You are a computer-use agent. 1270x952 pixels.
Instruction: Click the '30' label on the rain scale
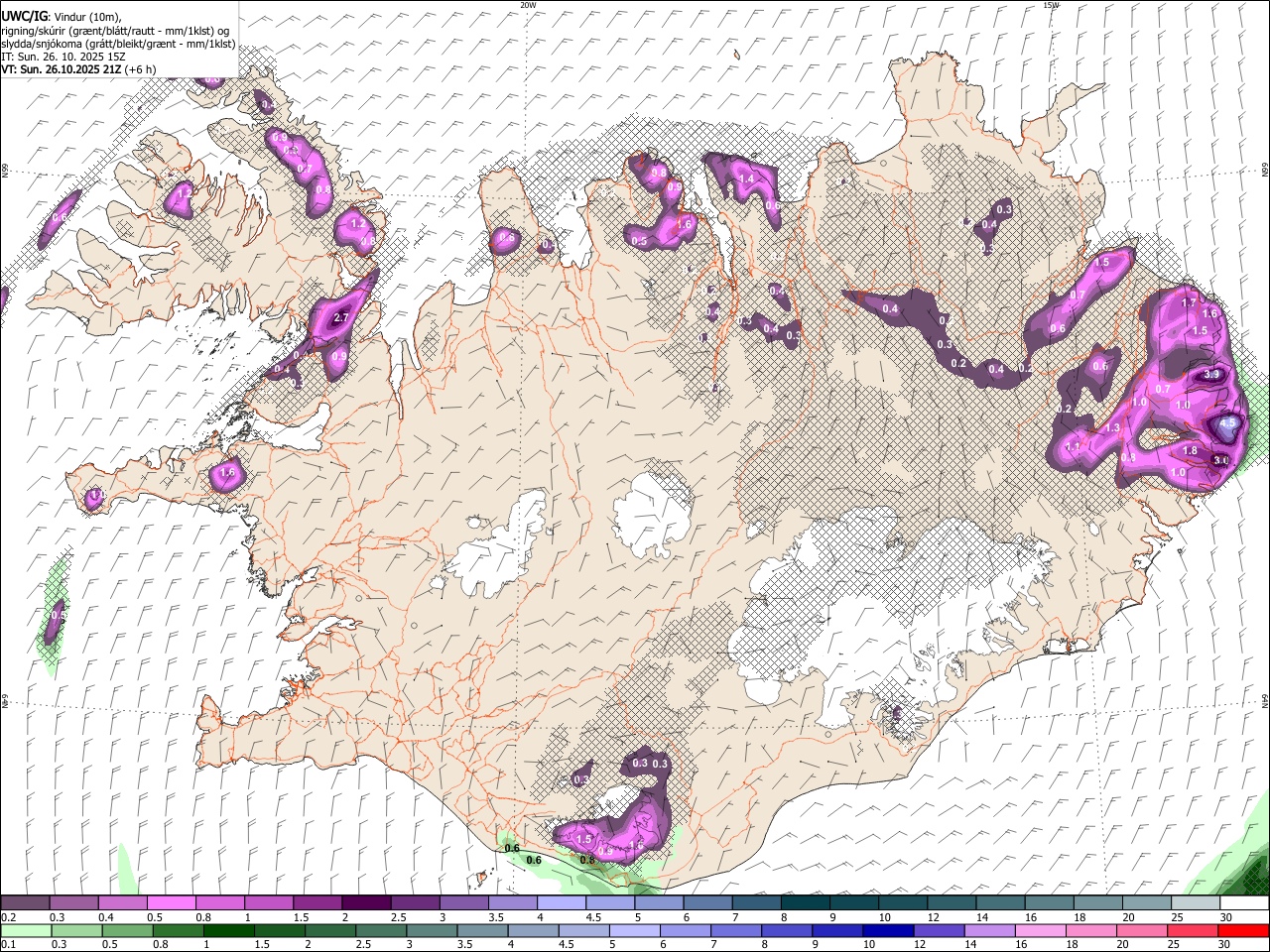pyautogui.click(x=1226, y=945)
